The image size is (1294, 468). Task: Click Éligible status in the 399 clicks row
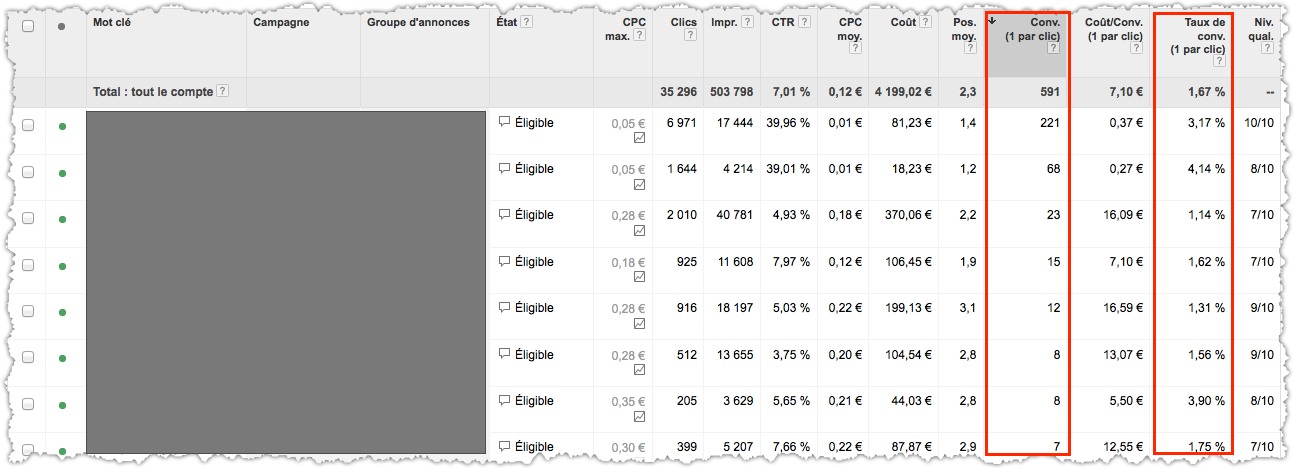[534, 447]
